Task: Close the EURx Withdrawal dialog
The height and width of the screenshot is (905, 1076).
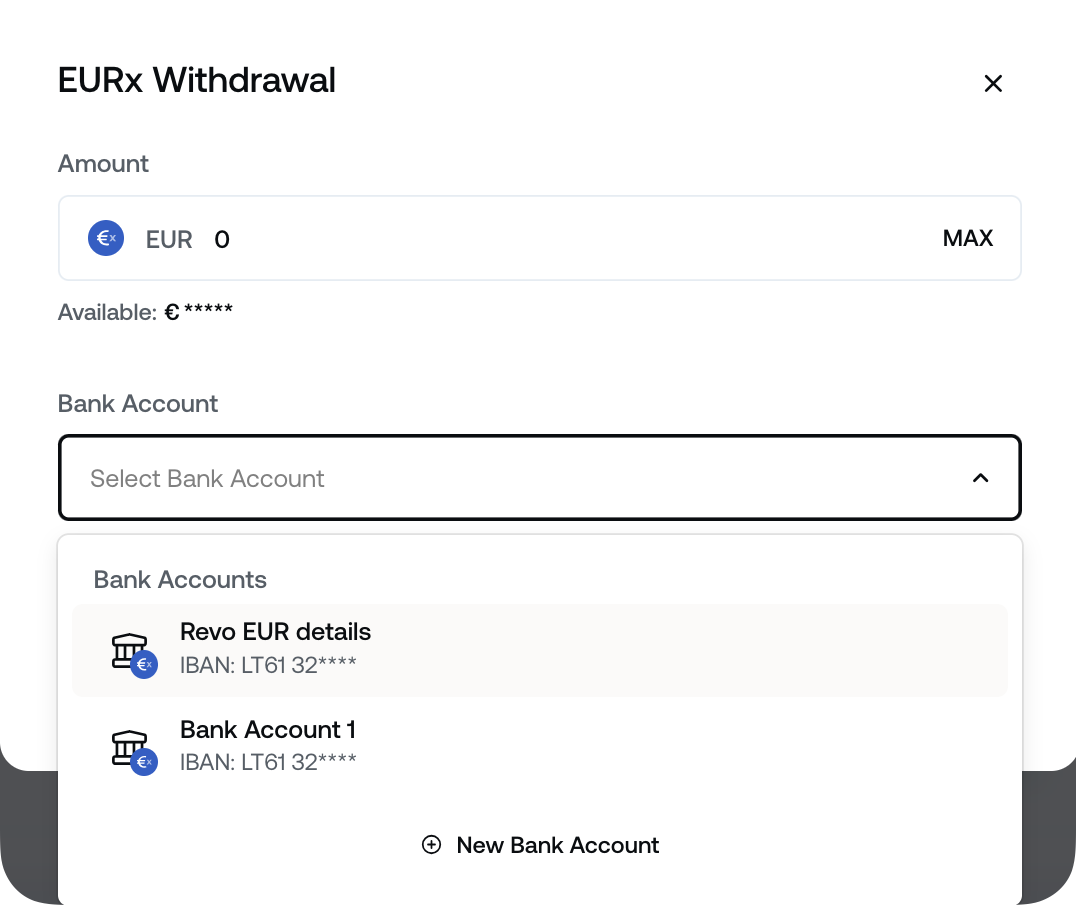Action: pos(993,83)
